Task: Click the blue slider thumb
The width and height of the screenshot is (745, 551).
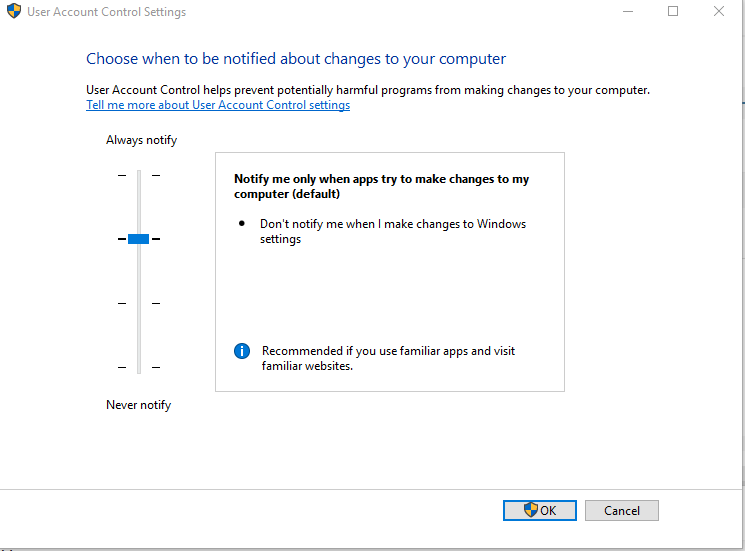Action: coord(139,239)
